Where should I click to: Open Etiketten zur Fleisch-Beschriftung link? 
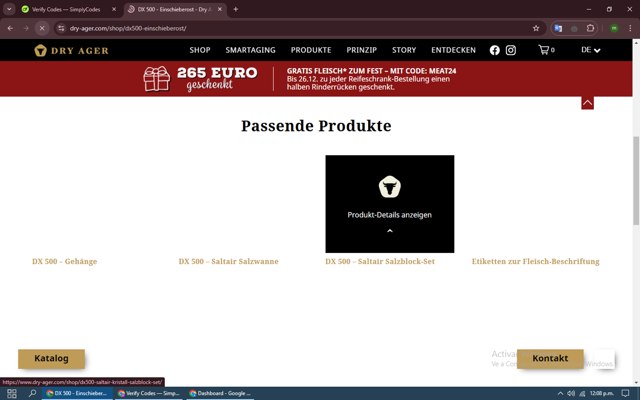pos(536,261)
